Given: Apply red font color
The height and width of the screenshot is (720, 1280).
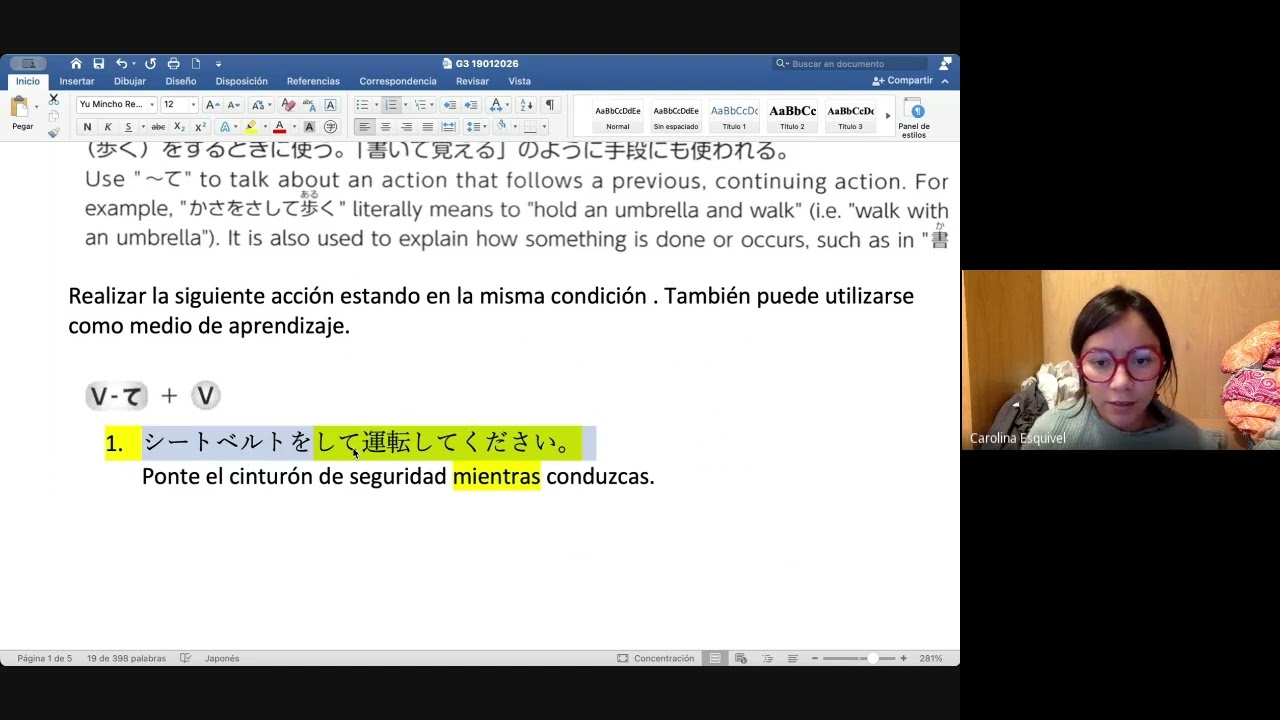Looking at the screenshot, I should (279, 127).
